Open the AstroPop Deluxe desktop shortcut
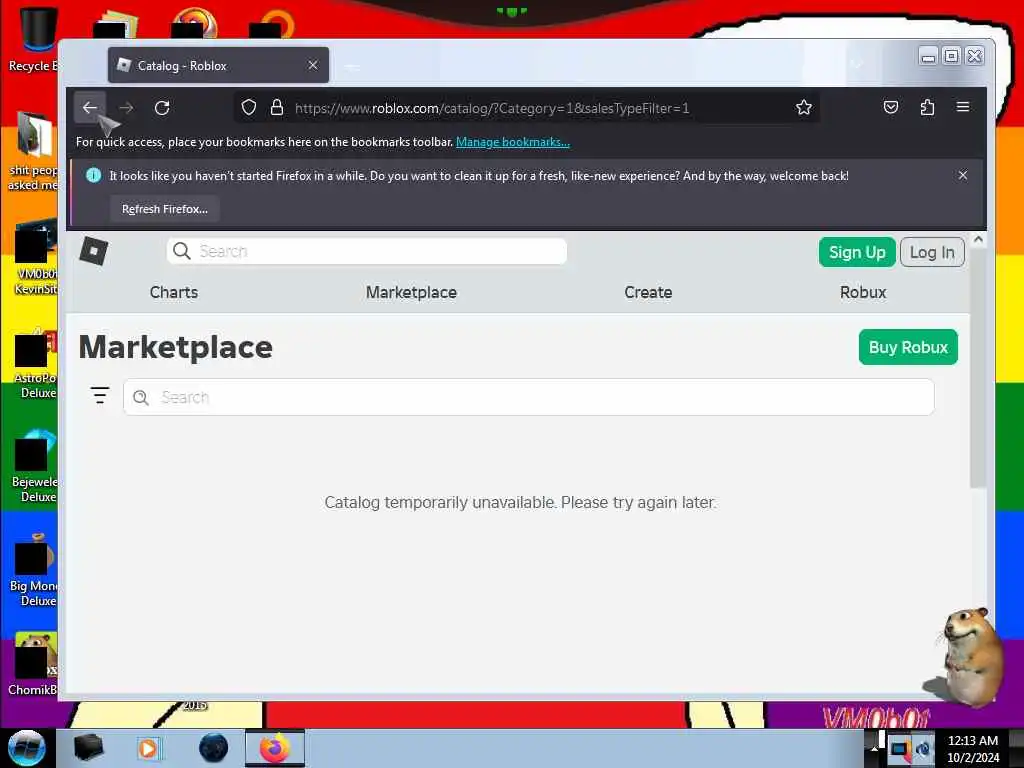This screenshot has height=768, width=1024. click(35, 363)
